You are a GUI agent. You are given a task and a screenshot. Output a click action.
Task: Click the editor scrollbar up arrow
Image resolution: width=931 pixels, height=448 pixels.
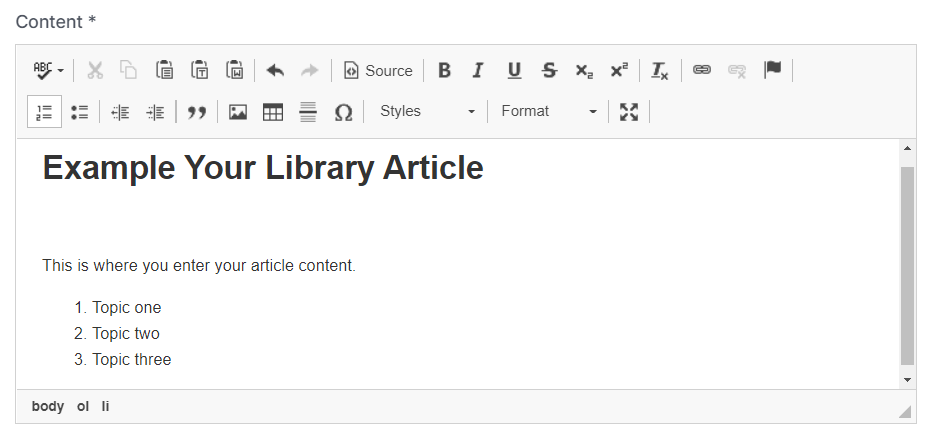(x=907, y=148)
